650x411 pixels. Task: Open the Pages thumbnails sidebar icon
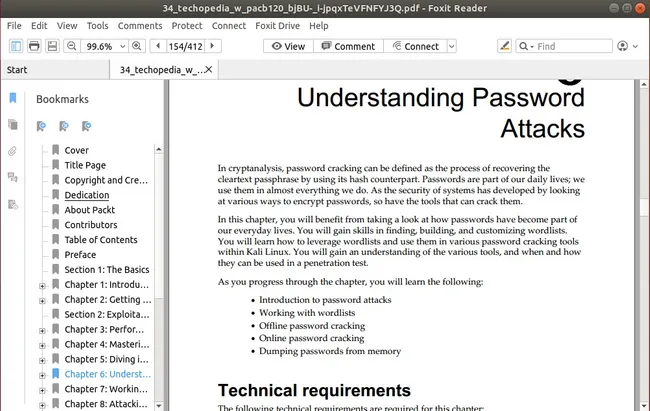tap(13, 124)
